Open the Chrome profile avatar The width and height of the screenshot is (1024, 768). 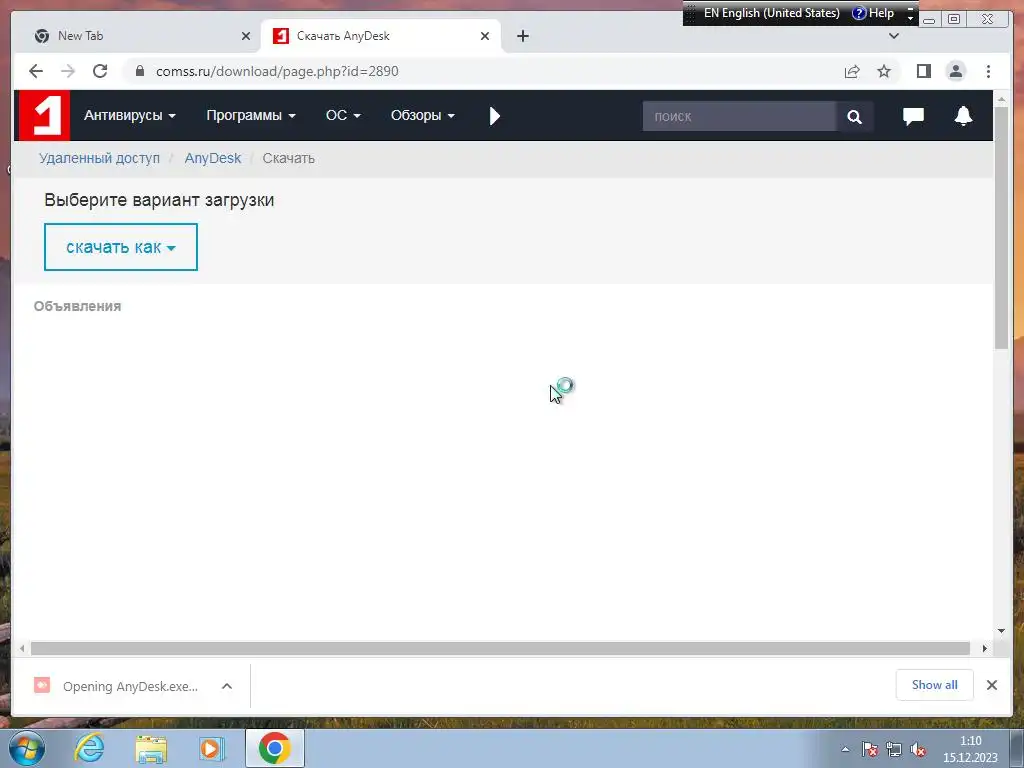pos(955,71)
